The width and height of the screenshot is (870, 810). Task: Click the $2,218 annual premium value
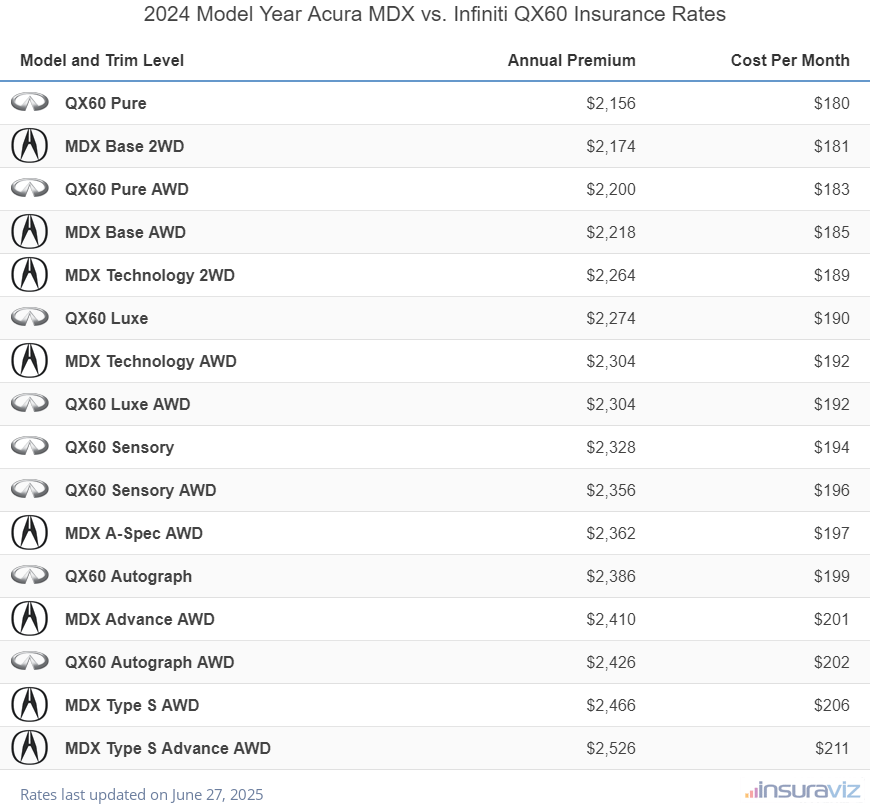coord(611,232)
